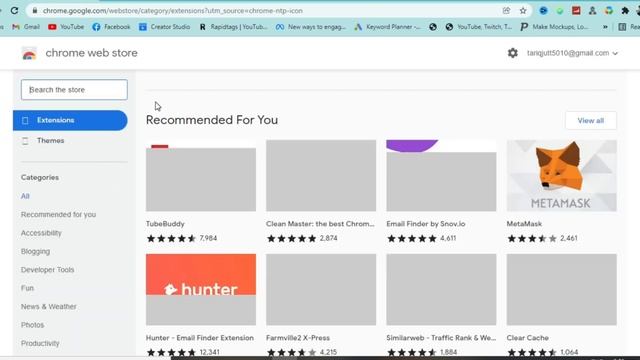Open the Email Finder by Snov.io thumbnail
This screenshot has height=360, width=640.
441,176
